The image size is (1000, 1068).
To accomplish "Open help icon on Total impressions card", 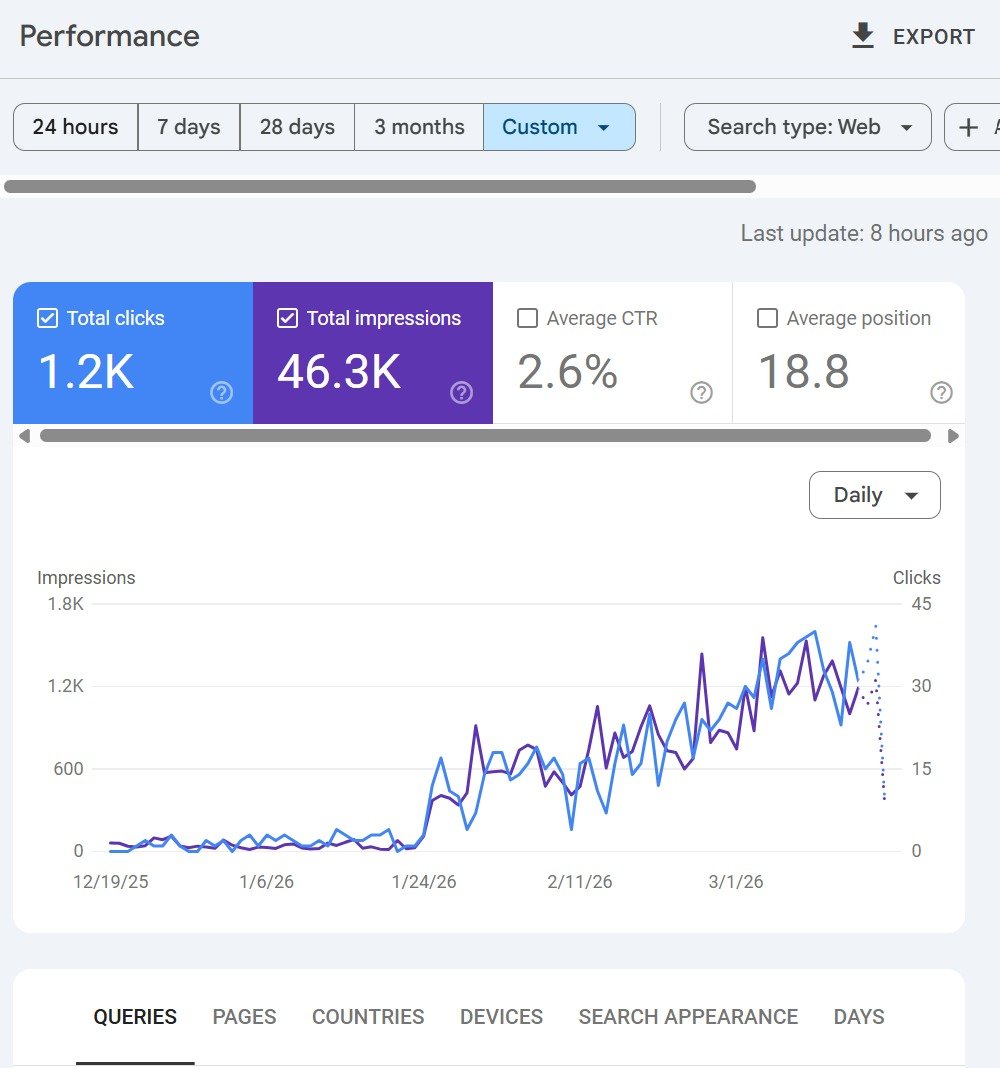I will pyautogui.click(x=461, y=393).
